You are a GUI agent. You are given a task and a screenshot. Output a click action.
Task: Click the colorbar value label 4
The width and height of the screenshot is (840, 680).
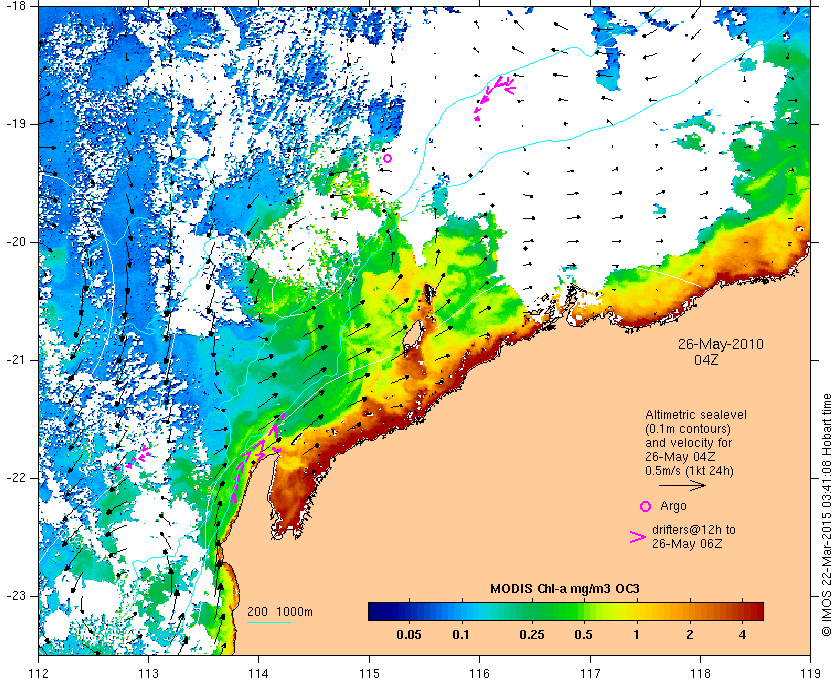(x=742, y=635)
